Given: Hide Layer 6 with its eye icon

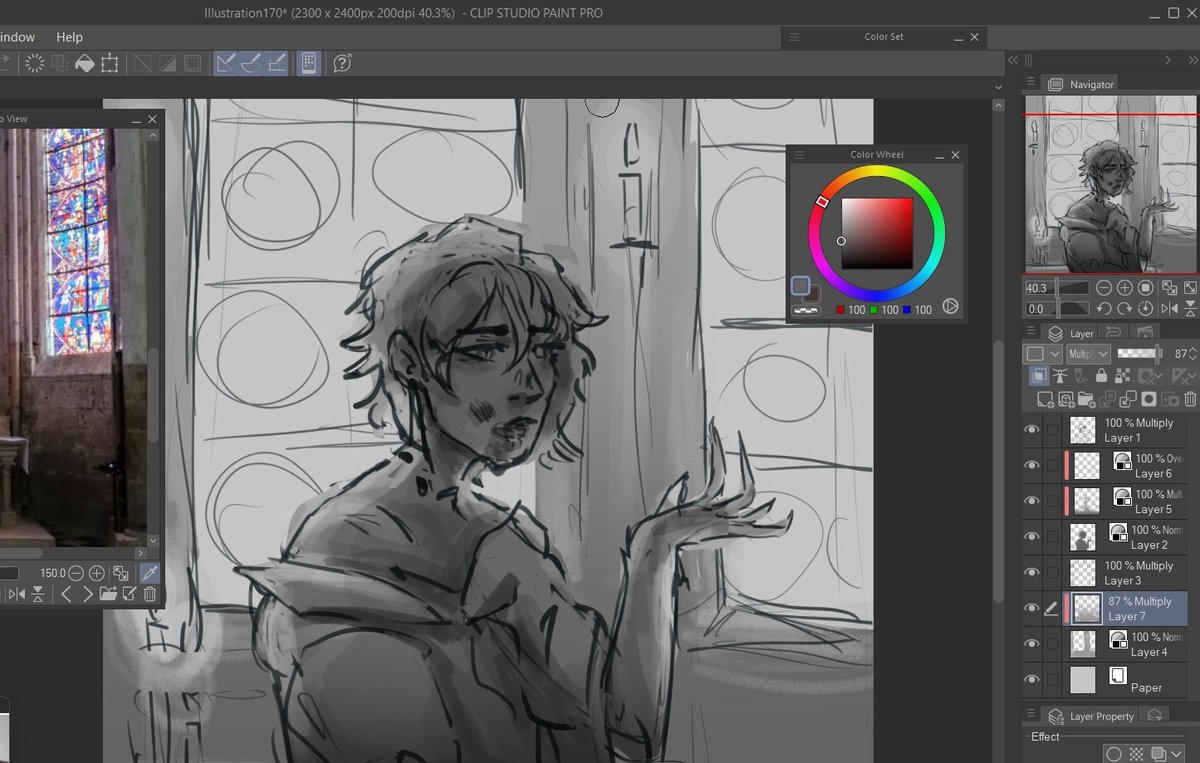Looking at the screenshot, I should pos(1032,466).
